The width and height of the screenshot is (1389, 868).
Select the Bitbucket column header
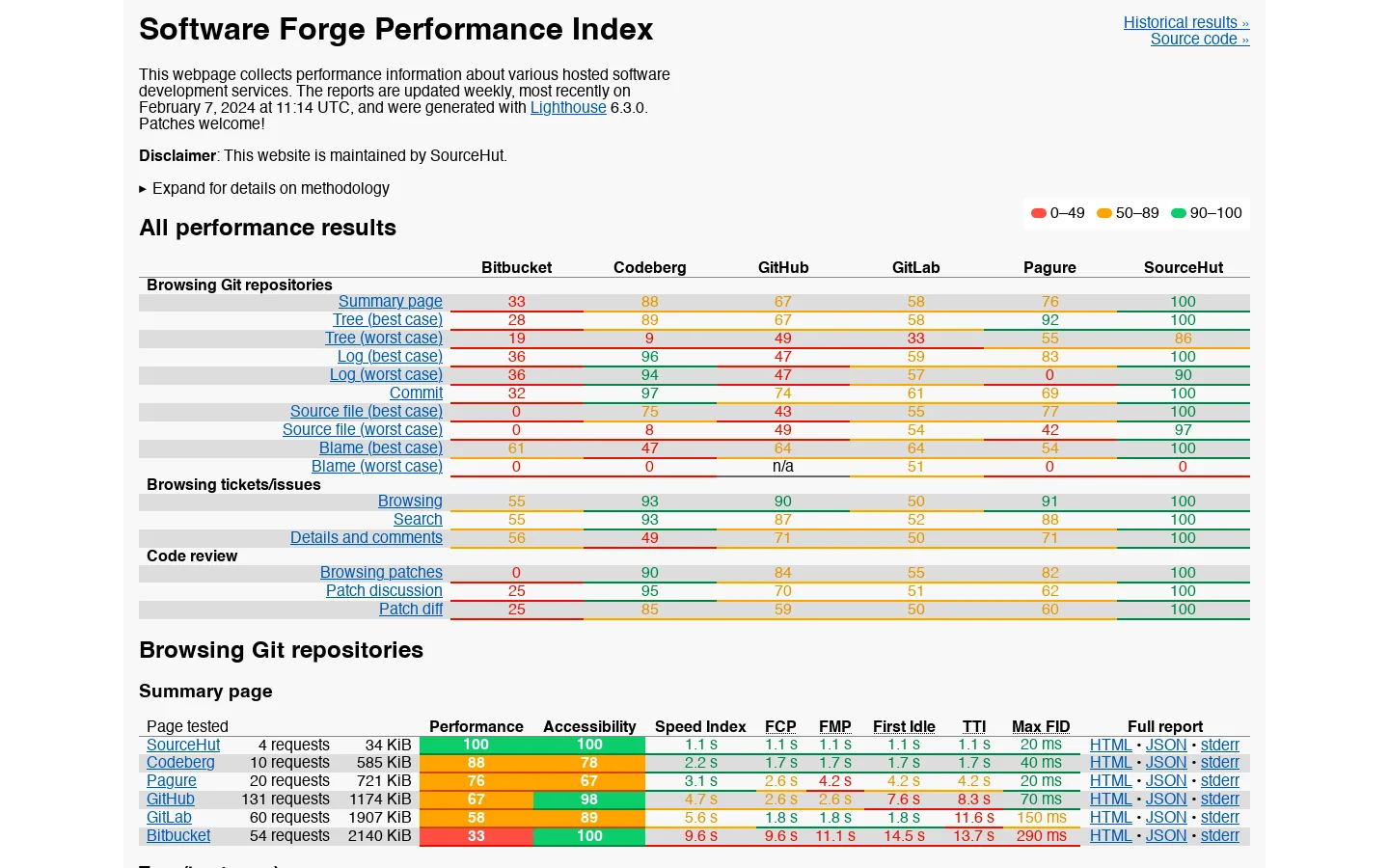coord(517,267)
